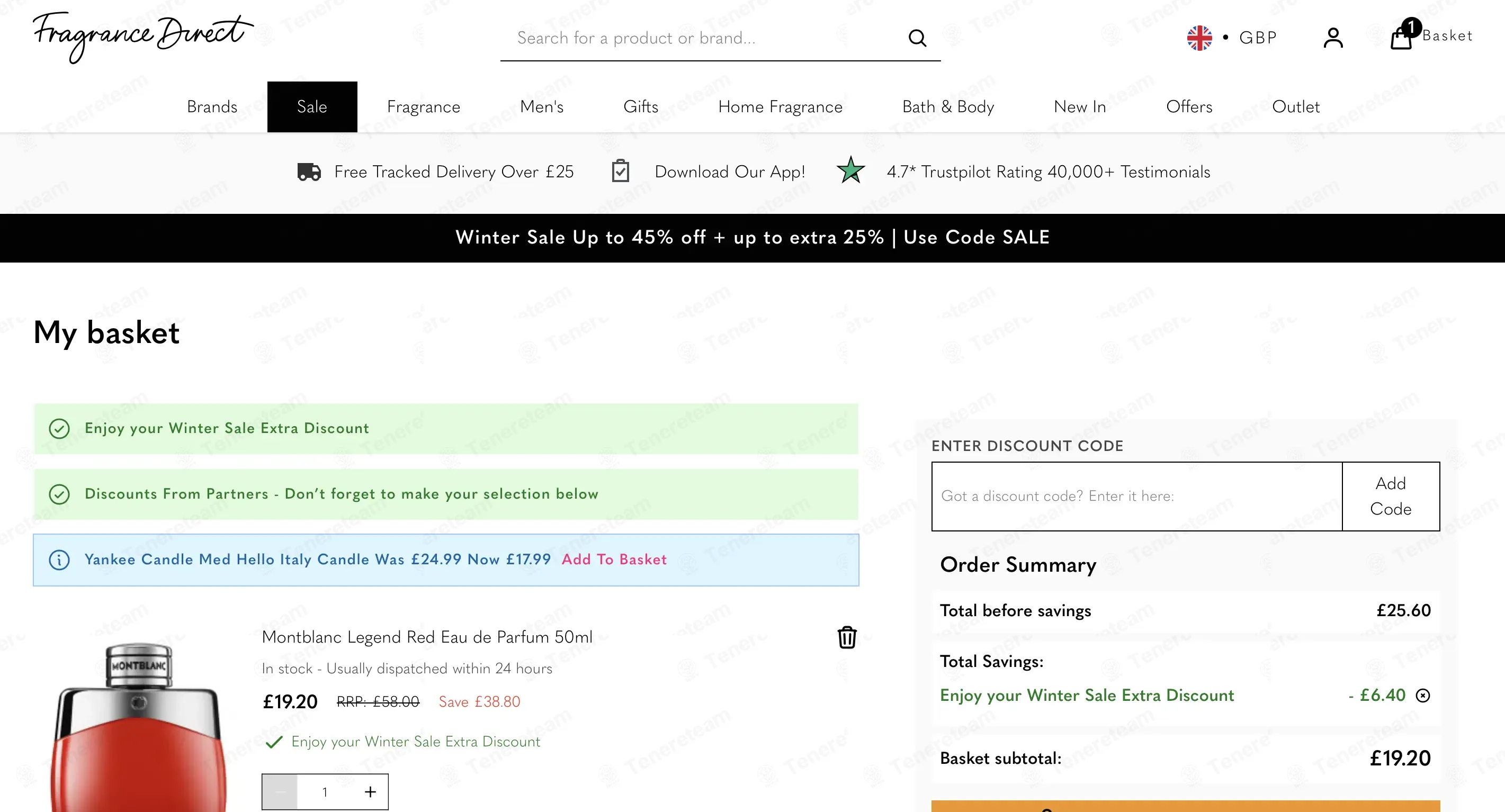
Task: Click the Download Our App clipboard icon
Action: pyautogui.click(x=621, y=171)
